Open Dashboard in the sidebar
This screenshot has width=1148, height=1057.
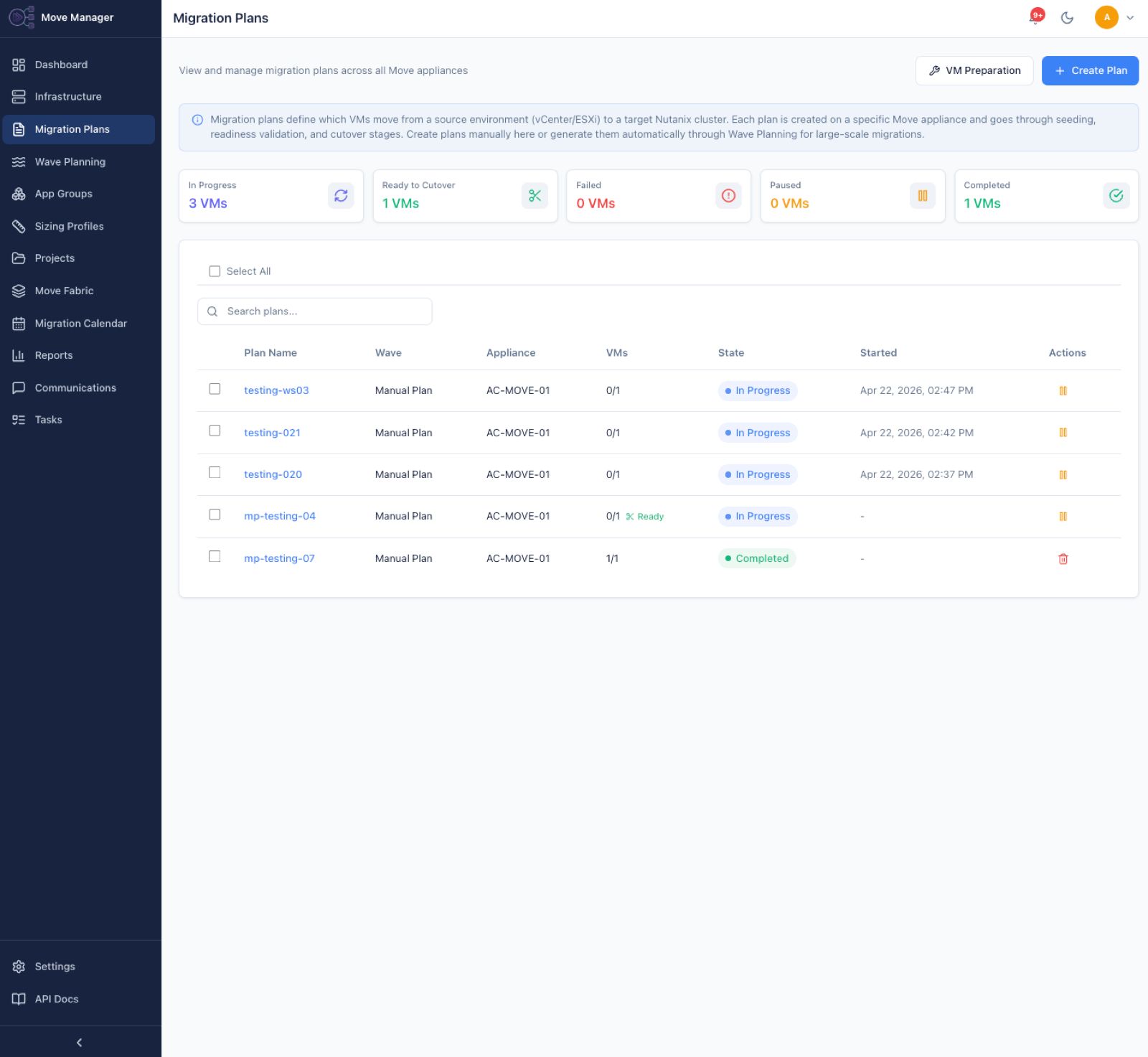coord(79,65)
